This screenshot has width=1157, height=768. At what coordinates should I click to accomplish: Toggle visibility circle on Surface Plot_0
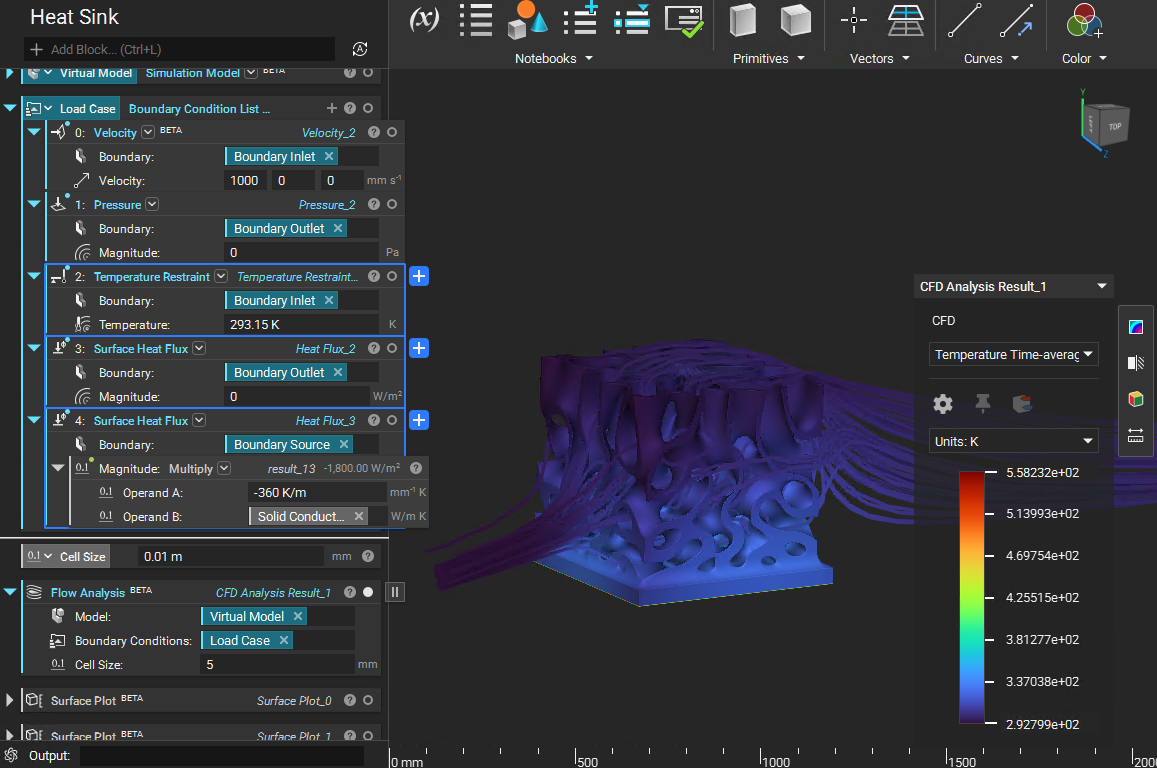click(x=368, y=700)
